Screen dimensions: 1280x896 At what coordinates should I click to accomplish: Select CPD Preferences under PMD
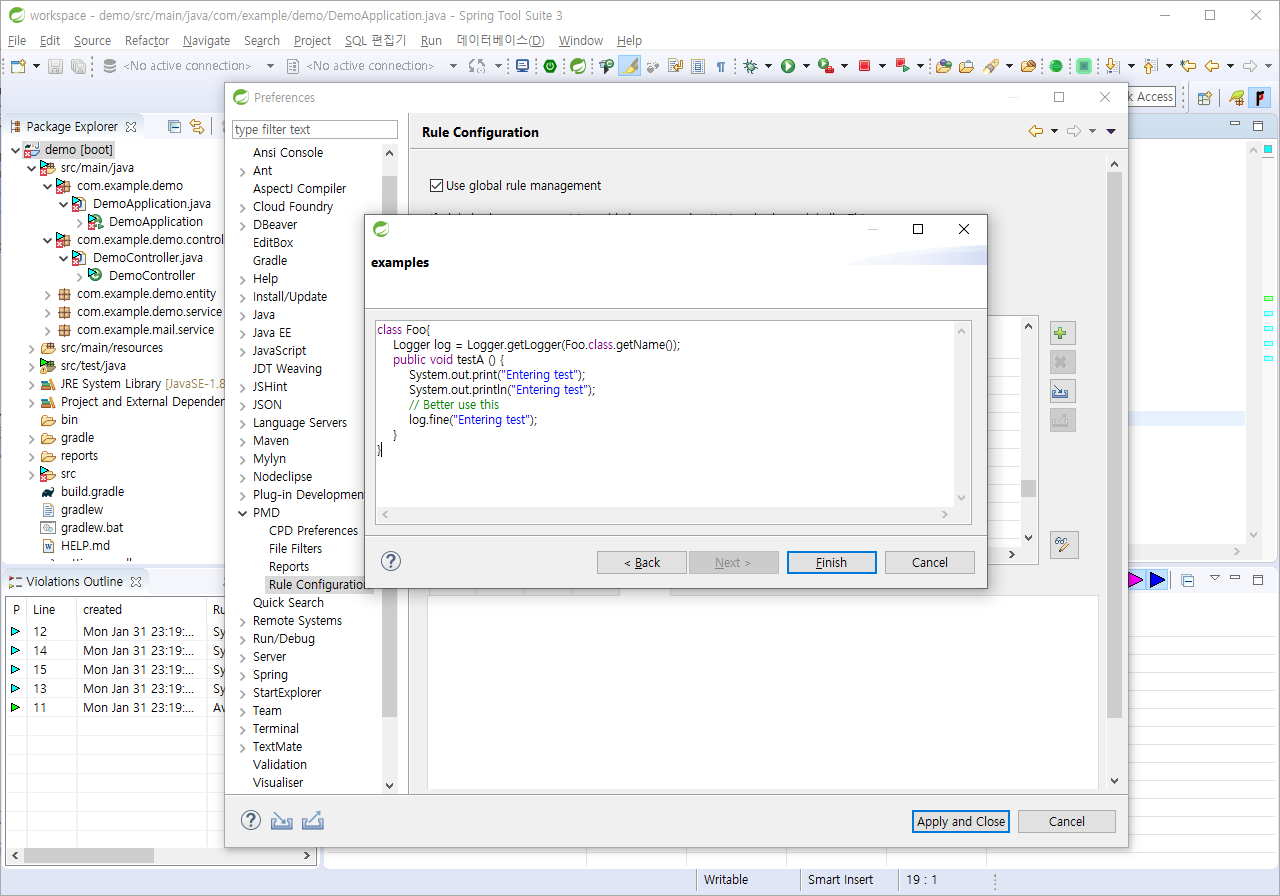pos(313,530)
